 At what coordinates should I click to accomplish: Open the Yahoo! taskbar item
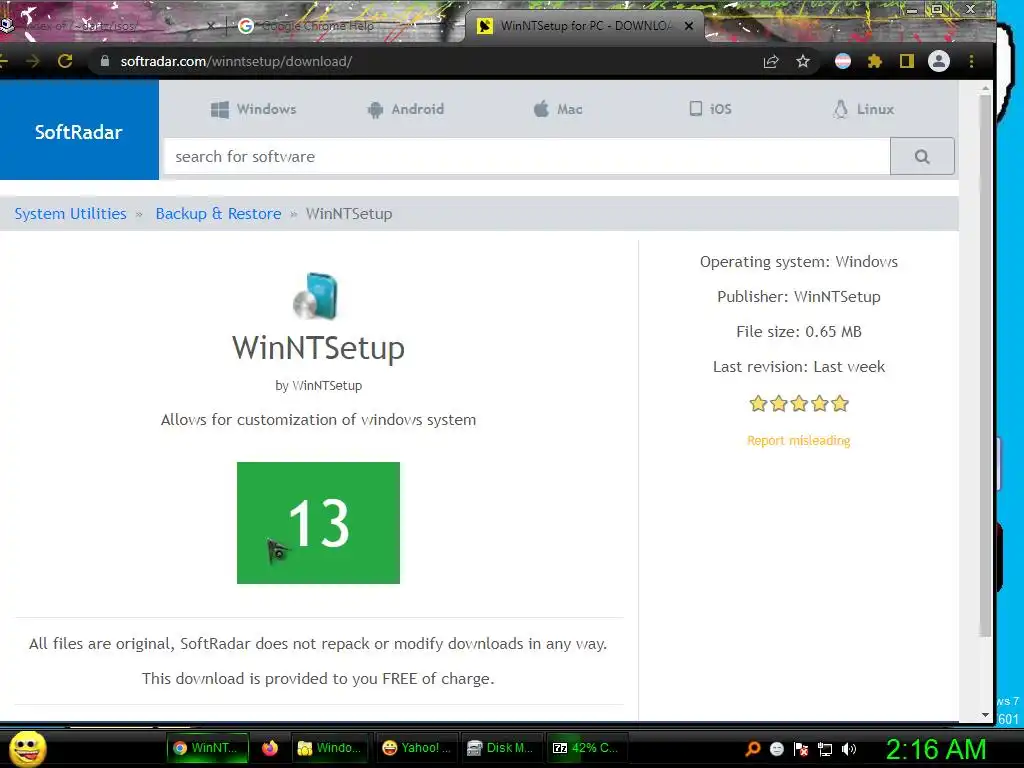tap(416, 748)
